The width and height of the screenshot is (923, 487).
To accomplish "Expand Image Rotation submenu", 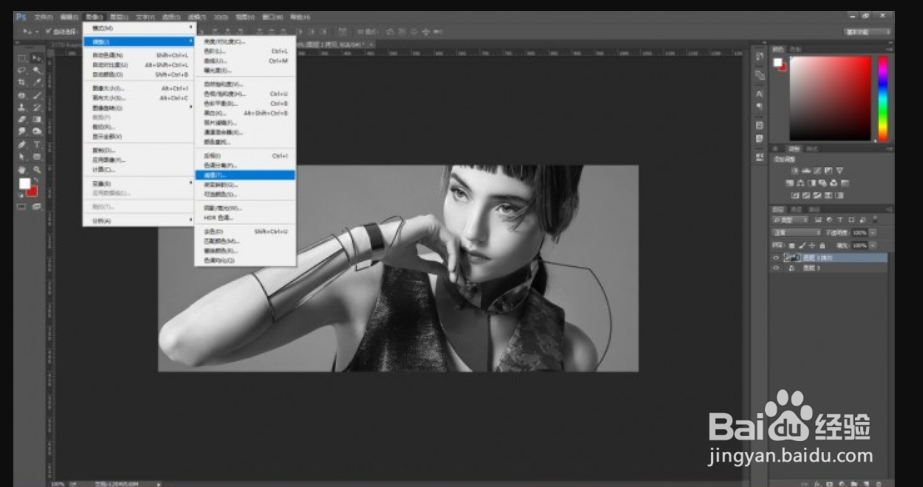I will pos(138,108).
